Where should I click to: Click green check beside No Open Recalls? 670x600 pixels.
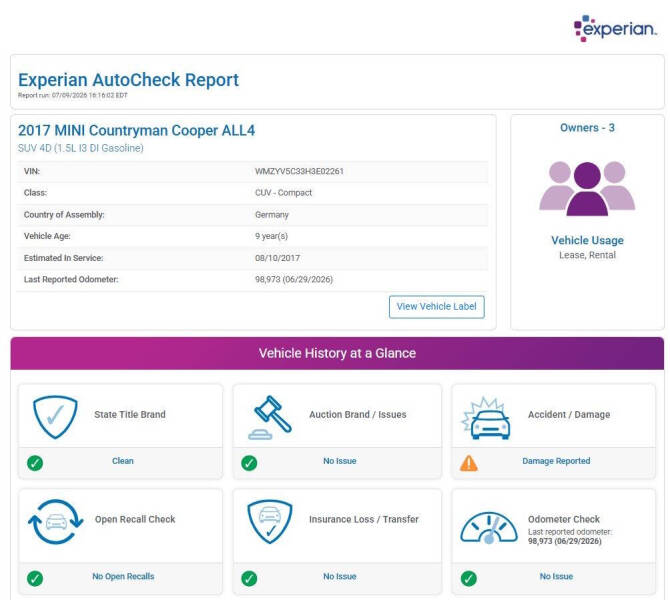coord(35,578)
